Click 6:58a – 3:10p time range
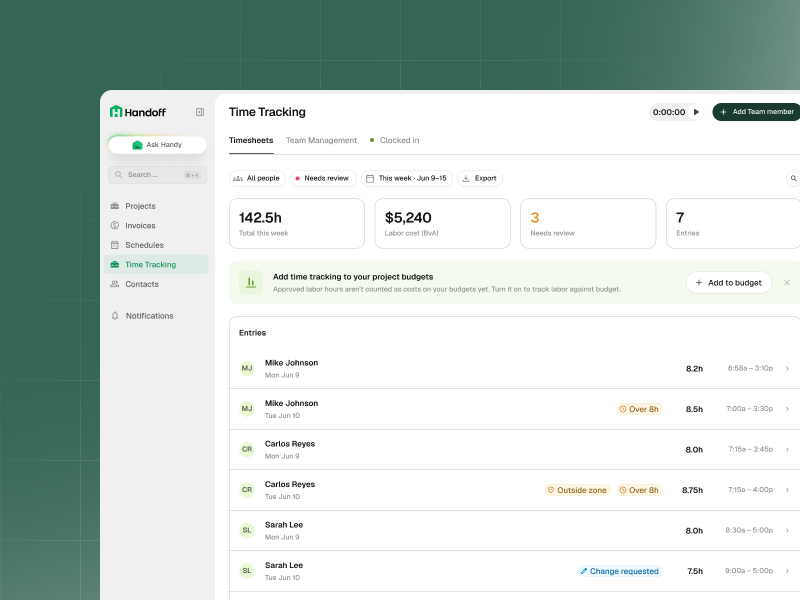Screen dimensions: 800x600 click(750, 368)
